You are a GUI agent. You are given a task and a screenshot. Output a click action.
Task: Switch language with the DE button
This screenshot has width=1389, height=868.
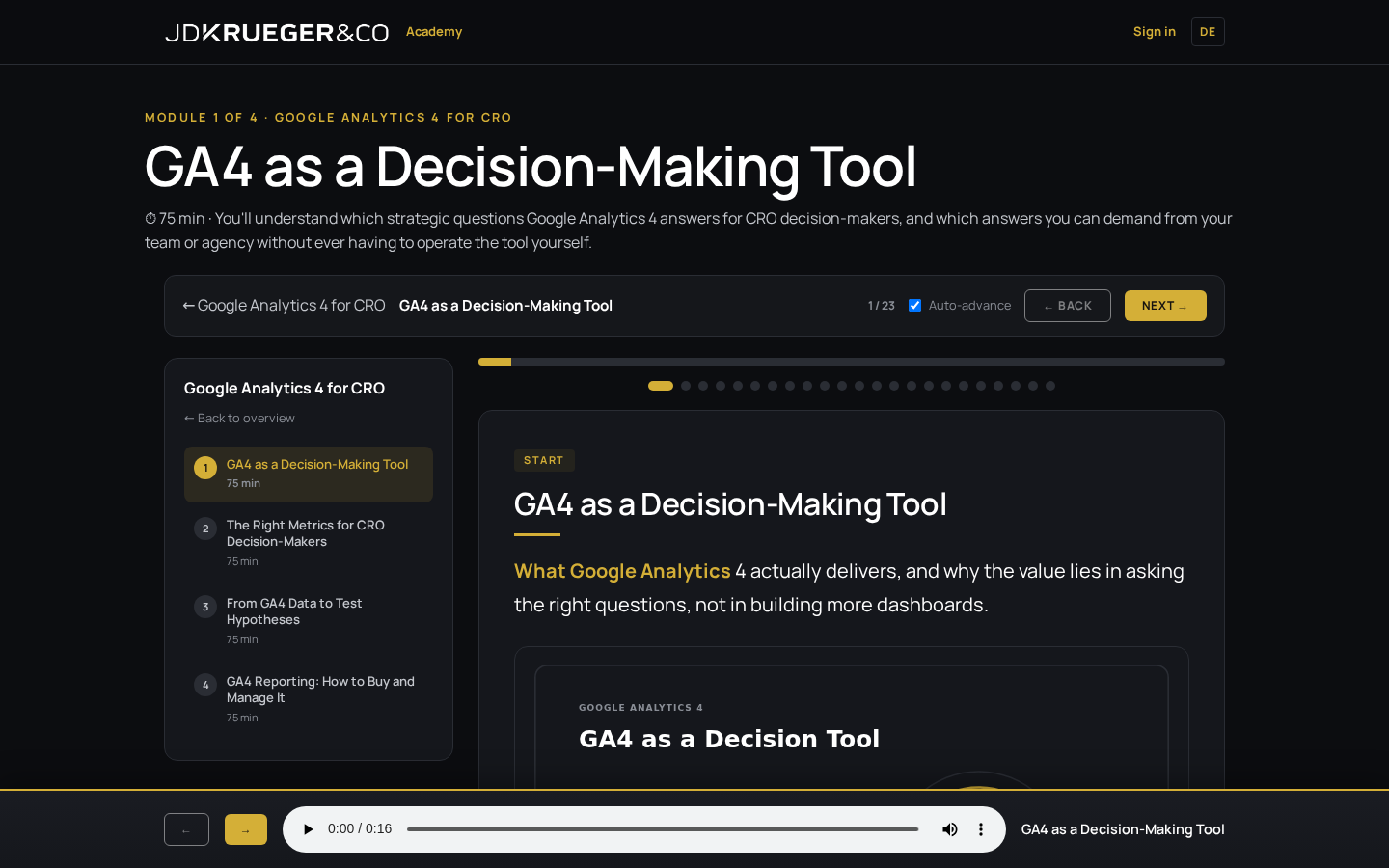pyautogui.click(x=1208, y=32)
